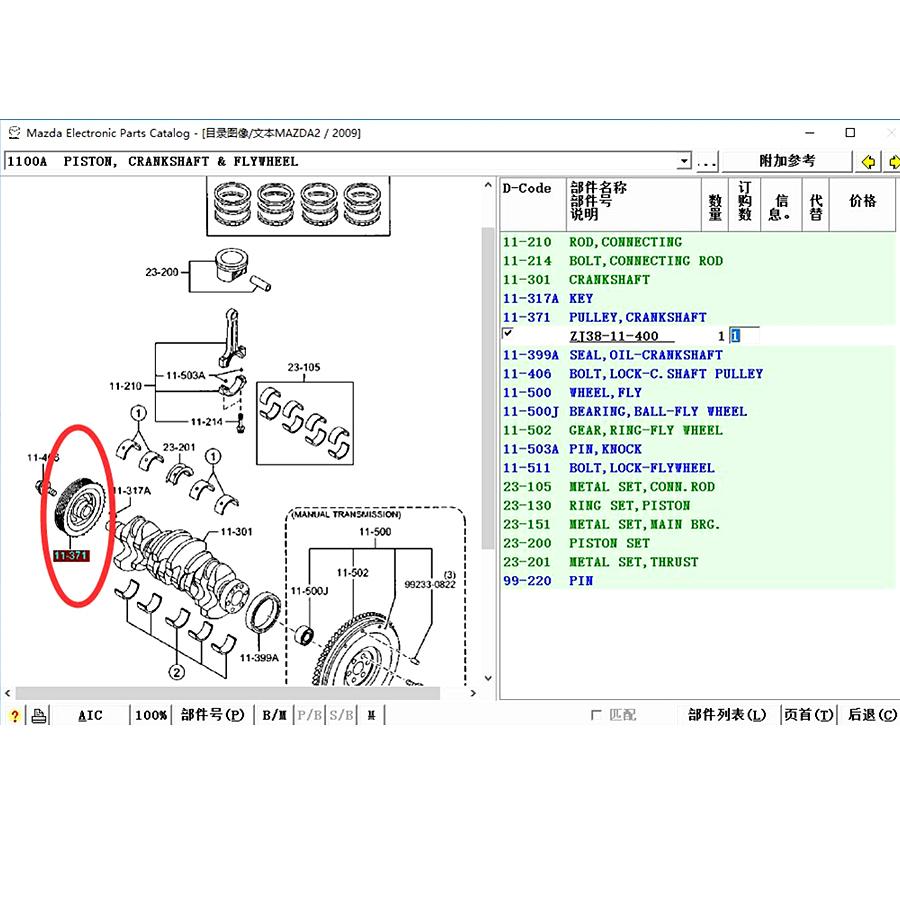The width and height of the screenshot is (900, 900).
Task: Edit the order quantity field
Action: coord(744,336)
